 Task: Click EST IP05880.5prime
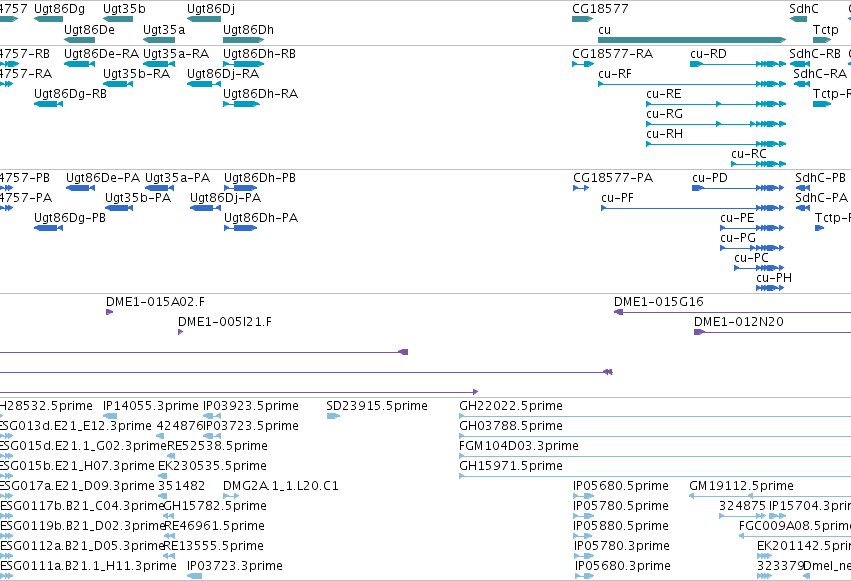tap(583, 536)
